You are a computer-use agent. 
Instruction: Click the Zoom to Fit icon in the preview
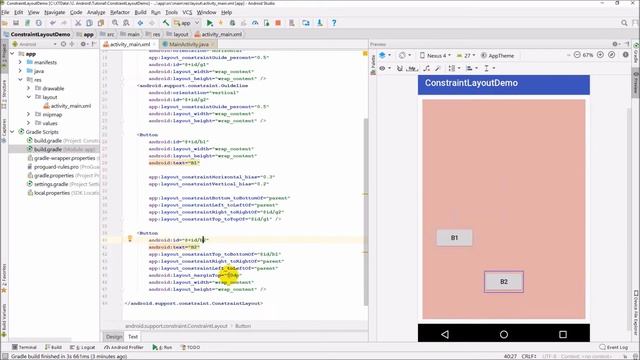pos(611,55)
